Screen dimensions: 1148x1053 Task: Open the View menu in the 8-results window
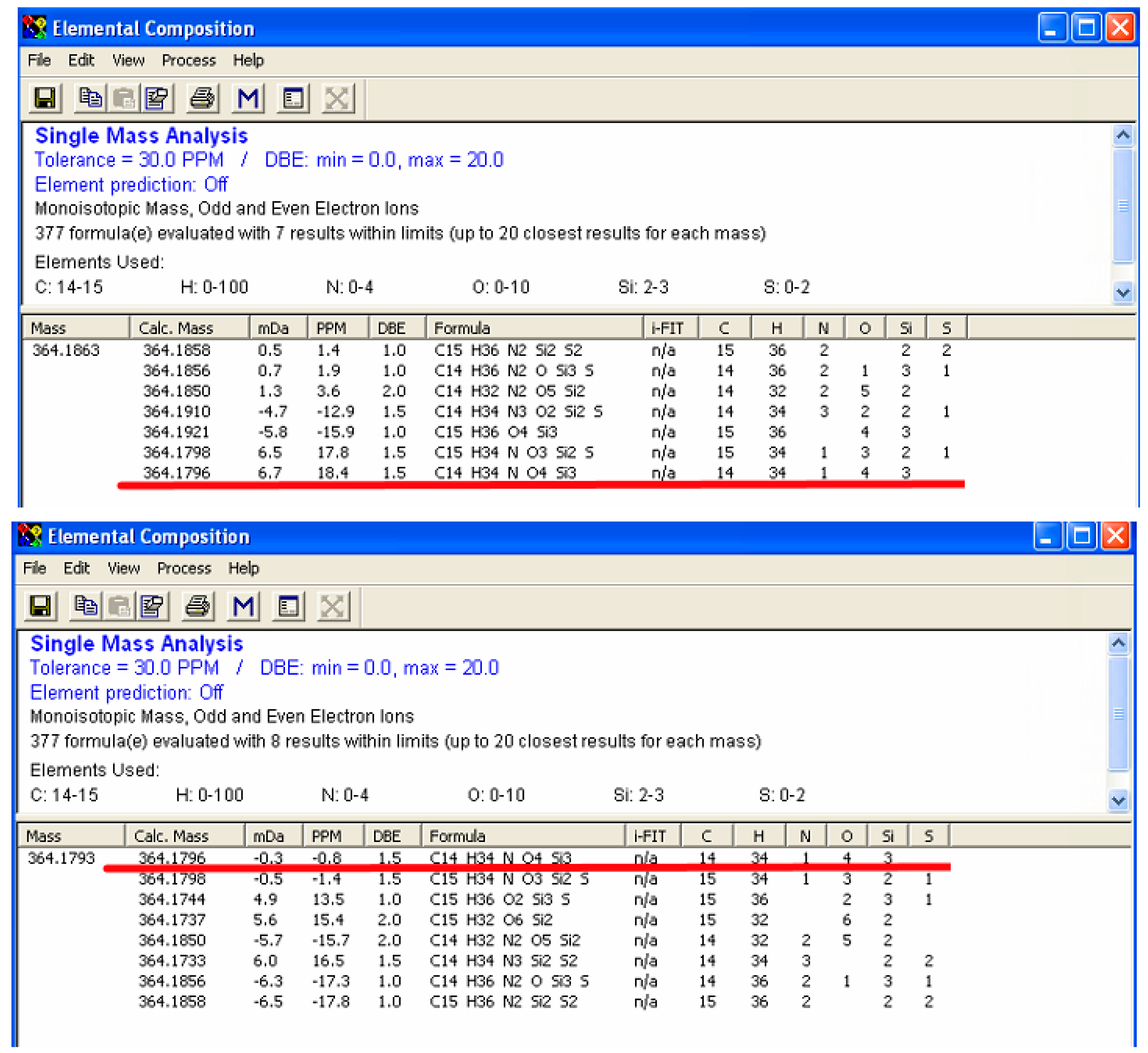point(124,568)
